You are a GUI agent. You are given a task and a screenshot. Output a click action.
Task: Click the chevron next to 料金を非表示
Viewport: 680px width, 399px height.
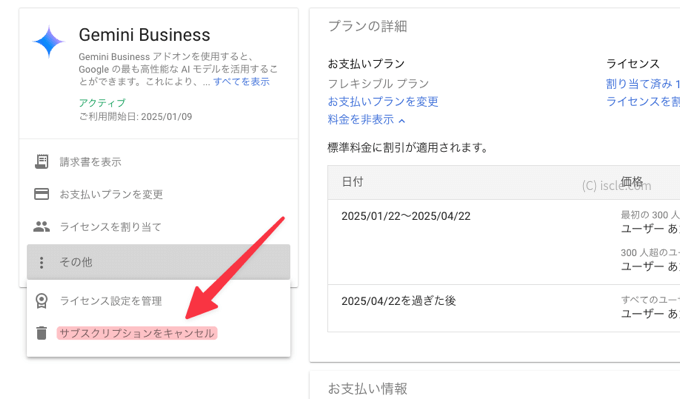click(x=402, y=121)
